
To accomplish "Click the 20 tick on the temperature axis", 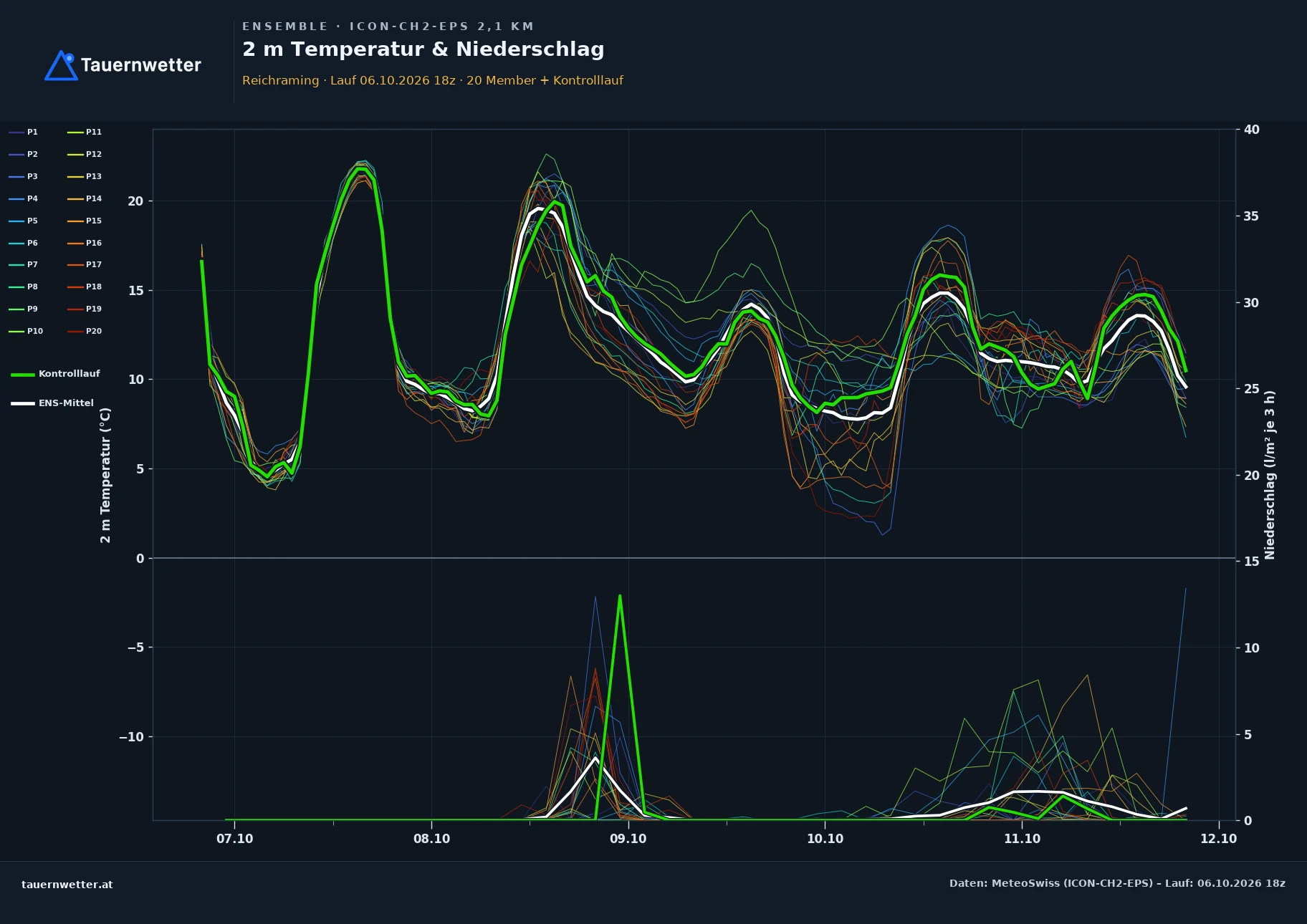I will 135,201.
